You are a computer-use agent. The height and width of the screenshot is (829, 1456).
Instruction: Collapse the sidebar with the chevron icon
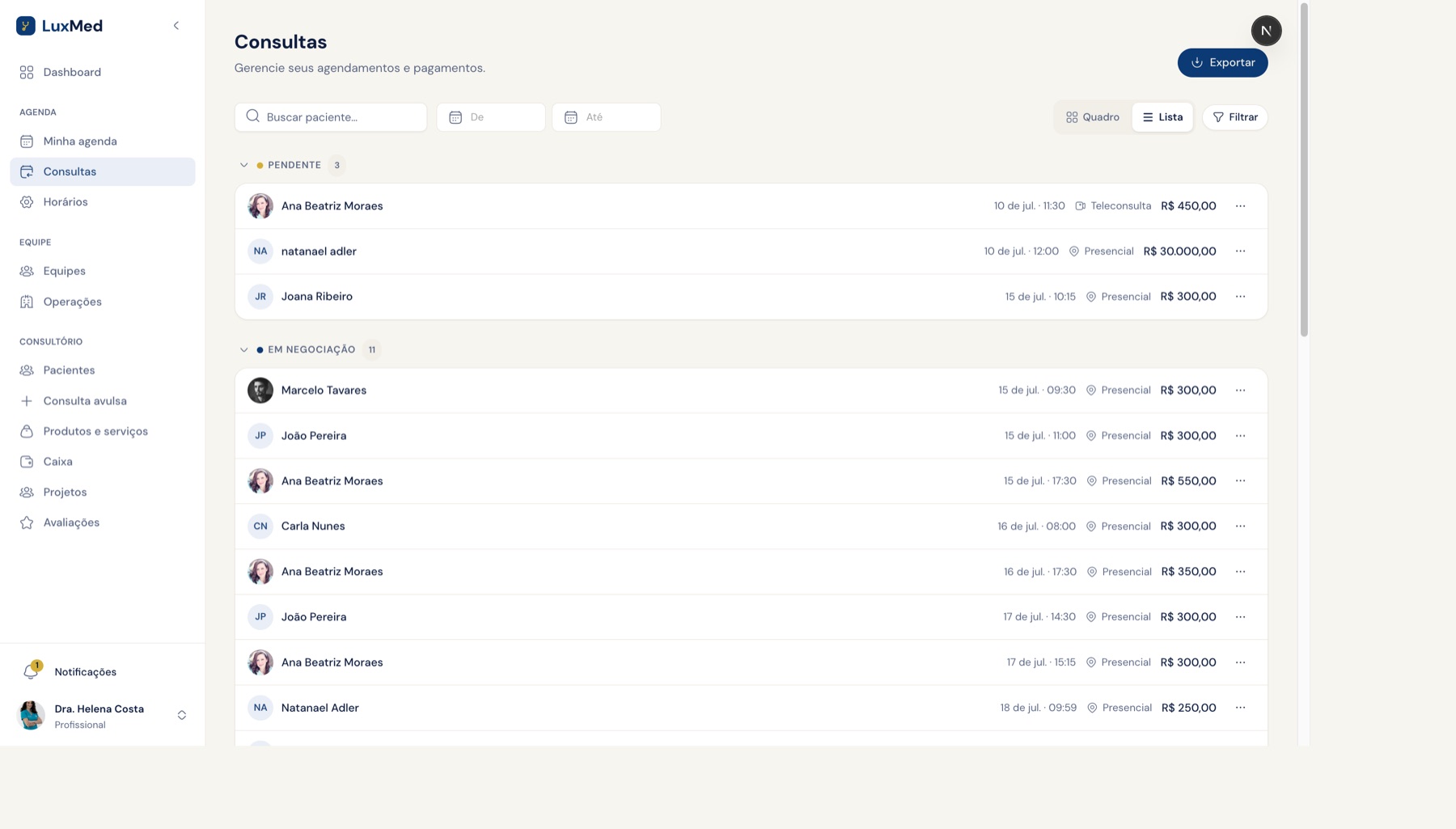(x=176, y=26)
